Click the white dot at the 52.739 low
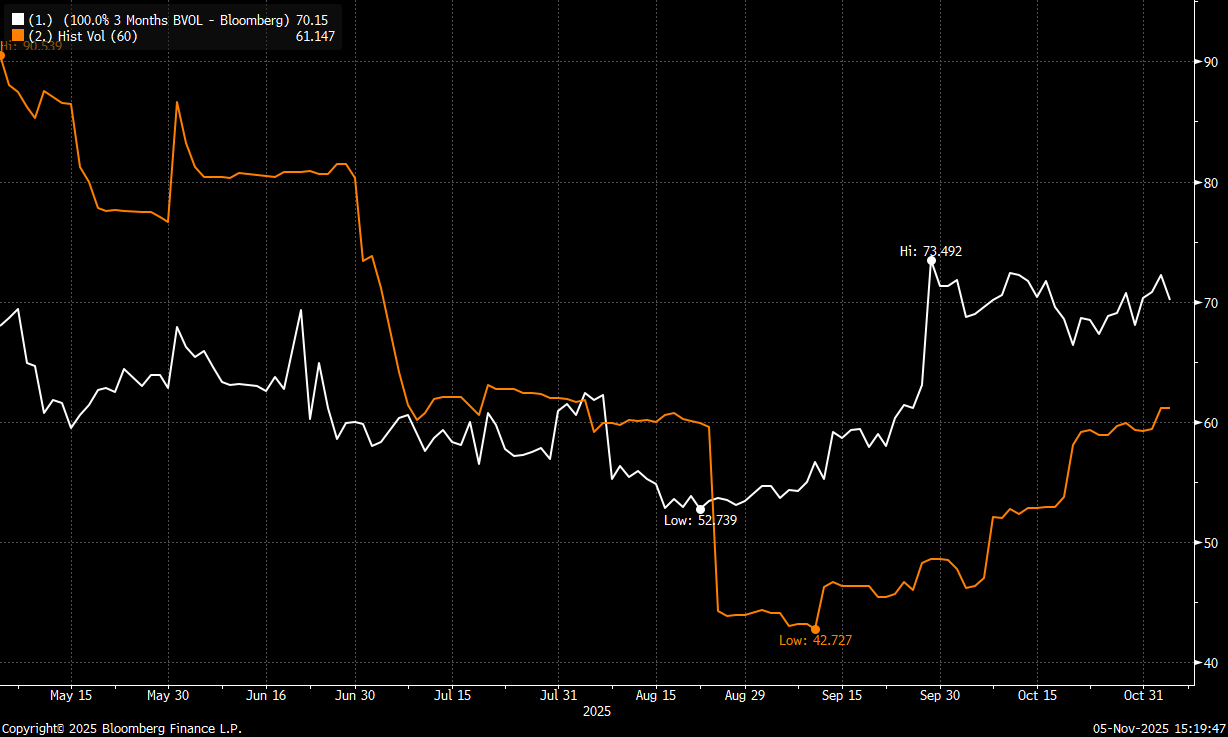The height and width of the screenshot is (737, 1228). coord(700,509)
